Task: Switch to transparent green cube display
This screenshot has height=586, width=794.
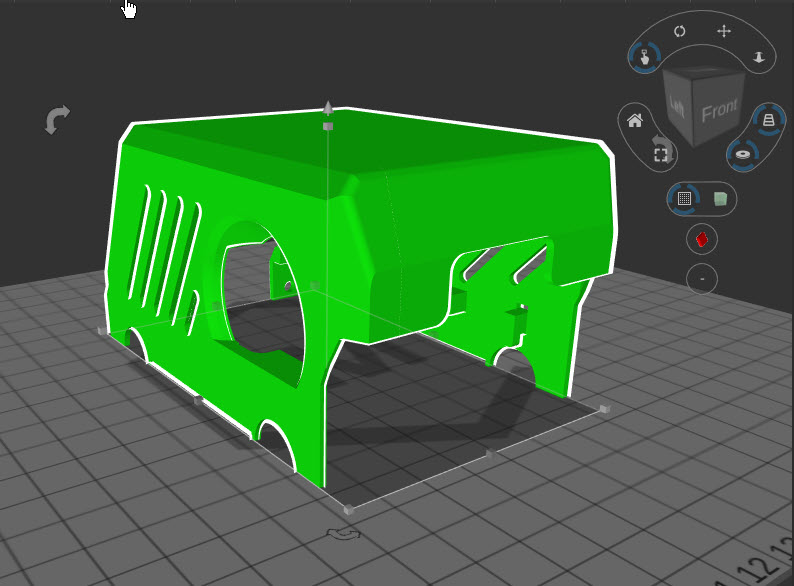Action: [x=720, y=199]
